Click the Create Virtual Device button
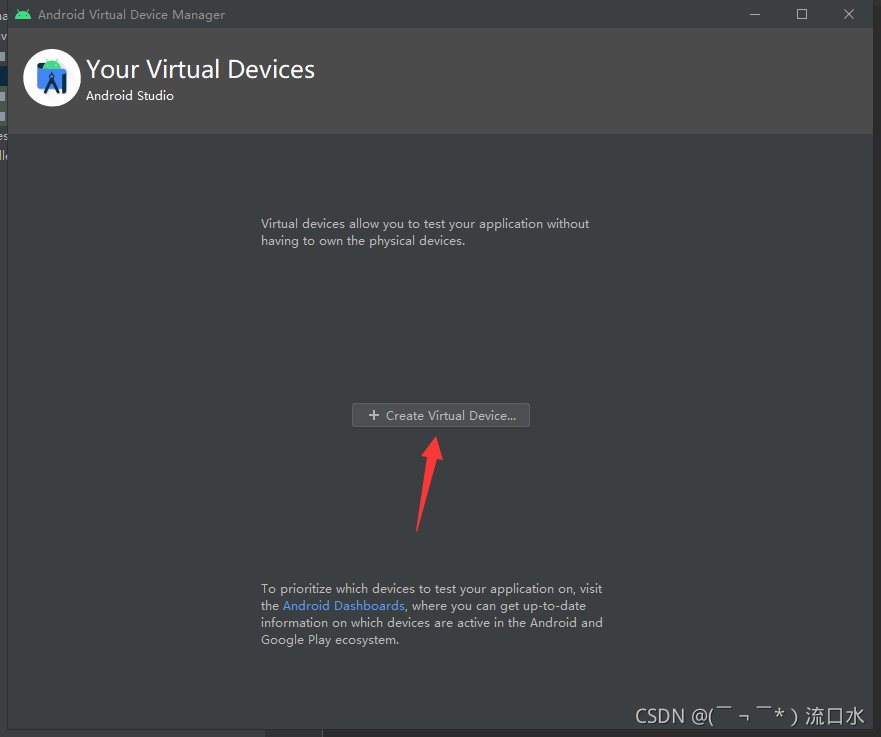Viewport: 881px width, 737px height. [x=440, y=415]
